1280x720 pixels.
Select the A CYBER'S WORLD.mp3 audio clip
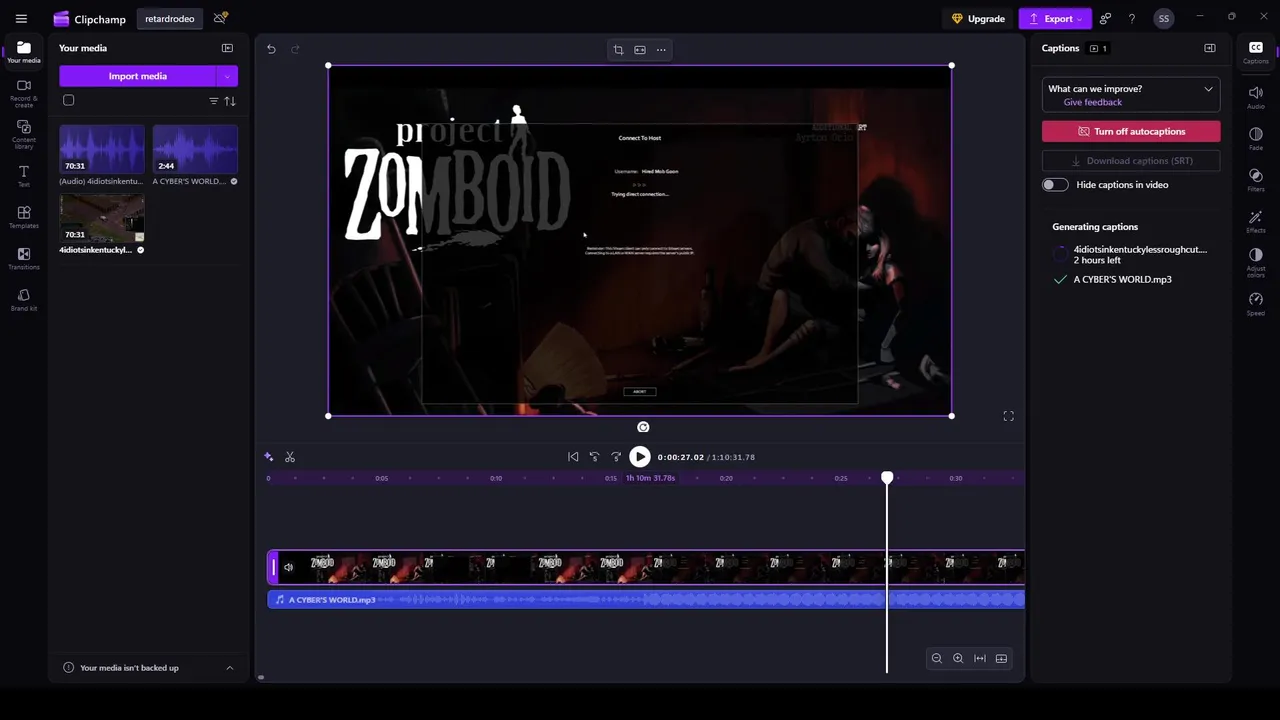pyautogui.click(x=646, y=599)
